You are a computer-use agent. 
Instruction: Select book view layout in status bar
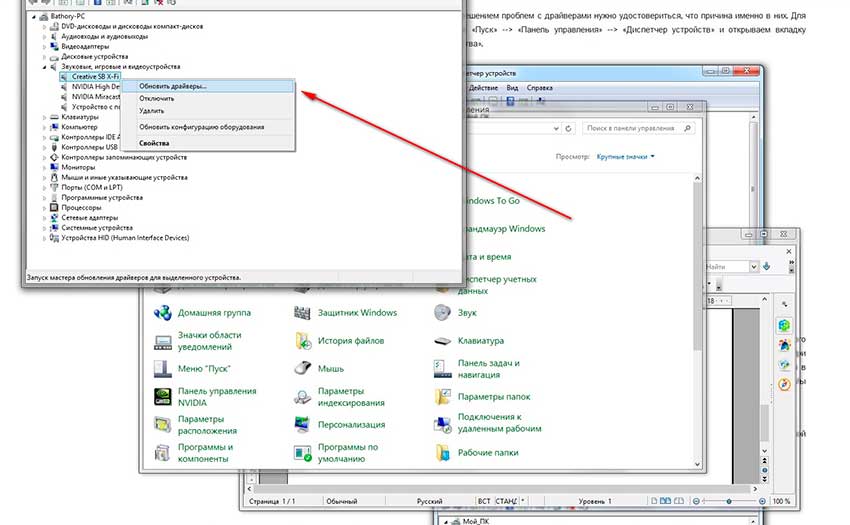[678, 501]
